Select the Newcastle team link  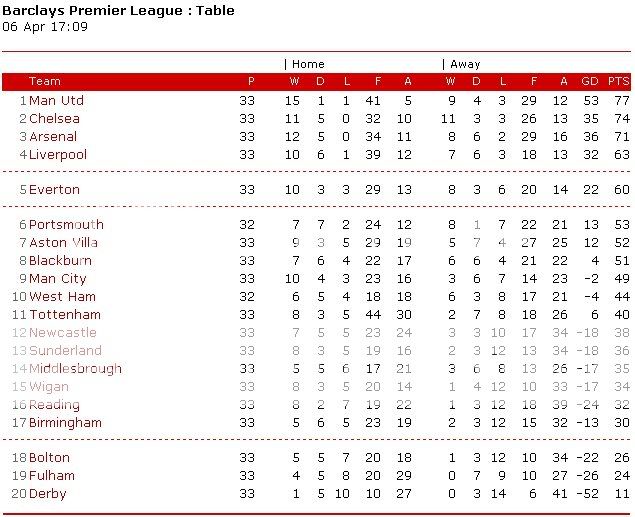[63, 333]
